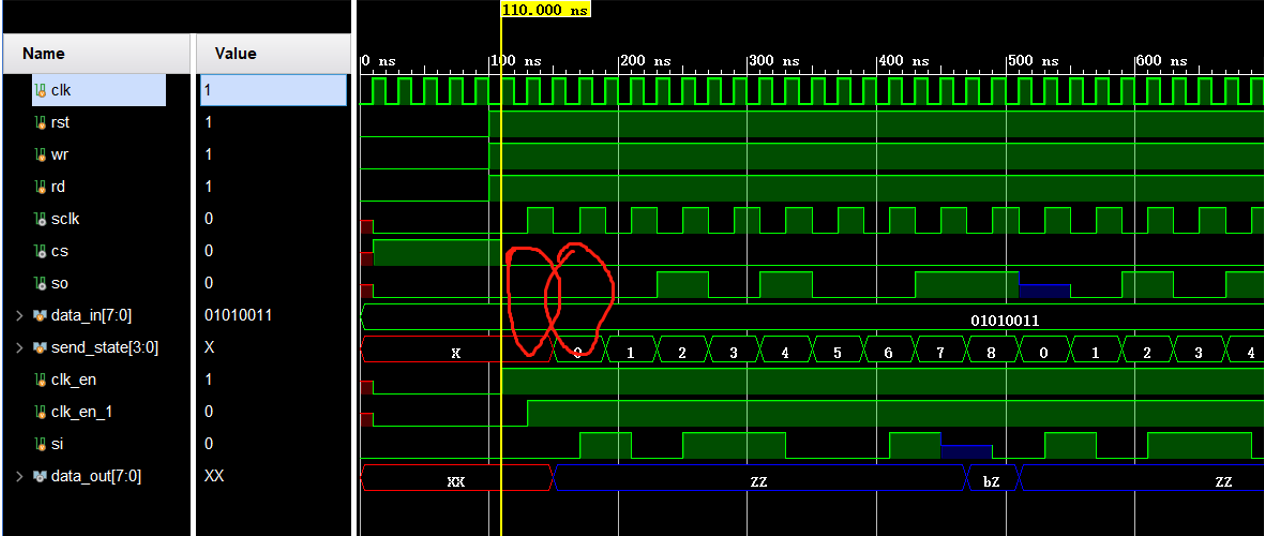
Task: Click the rst signal icon
Action: 40,122
